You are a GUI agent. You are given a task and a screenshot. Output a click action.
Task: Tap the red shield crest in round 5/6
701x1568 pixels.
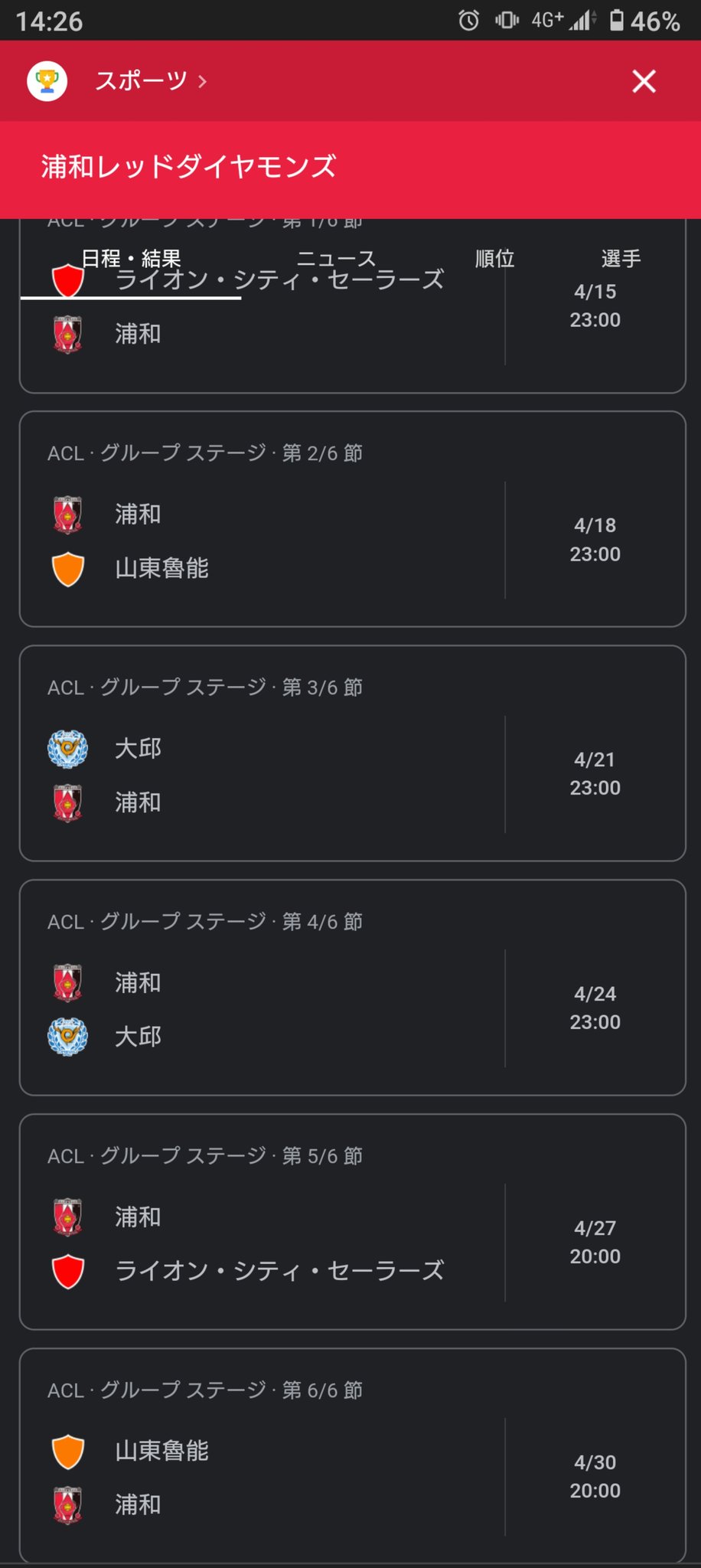(x=68, y=1272)
